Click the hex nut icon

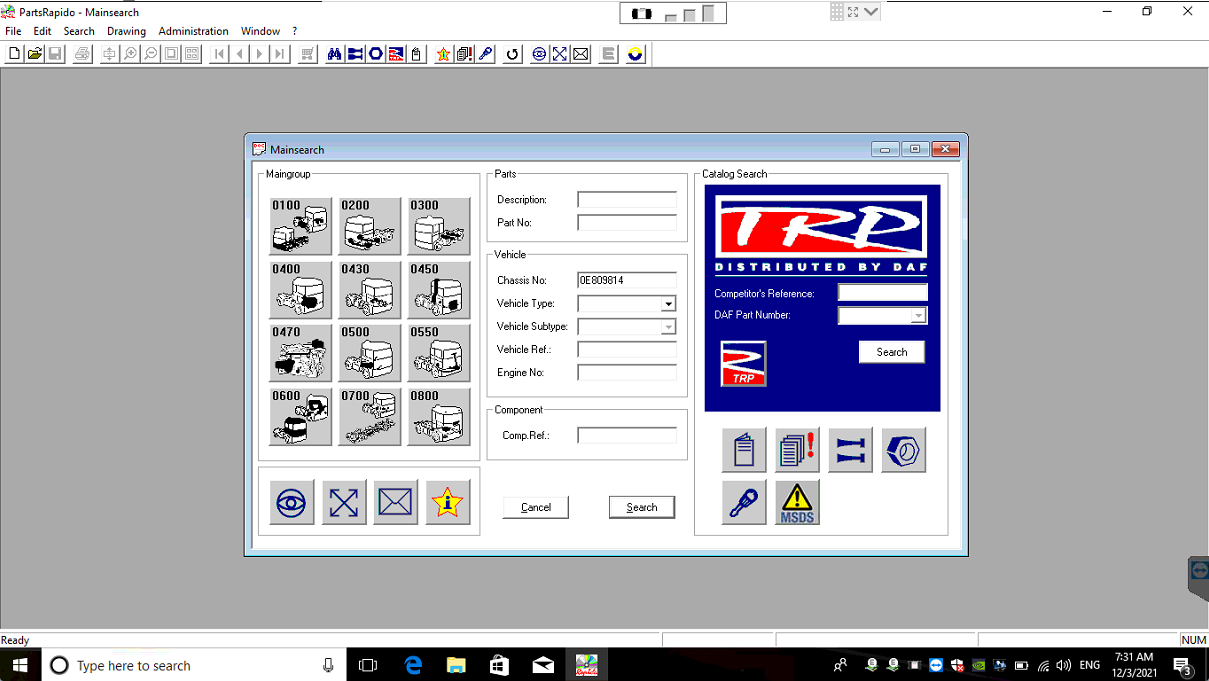903,450
